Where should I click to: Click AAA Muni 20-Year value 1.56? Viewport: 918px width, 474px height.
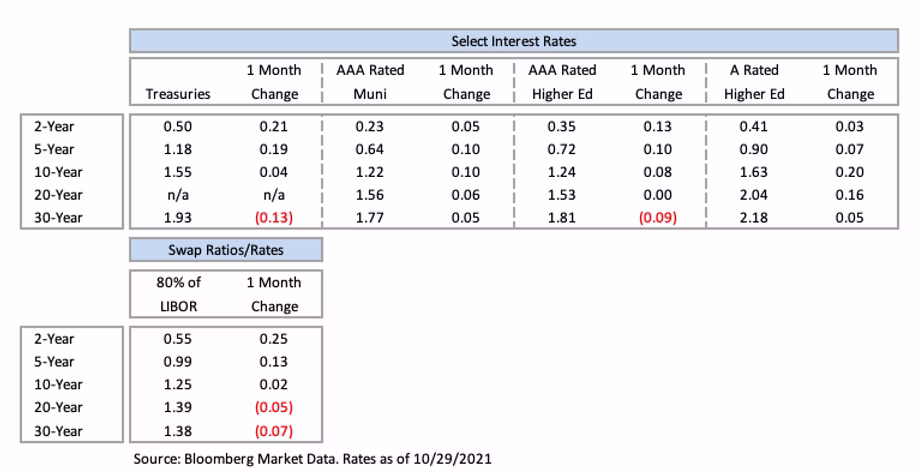(x=370, y=195)
